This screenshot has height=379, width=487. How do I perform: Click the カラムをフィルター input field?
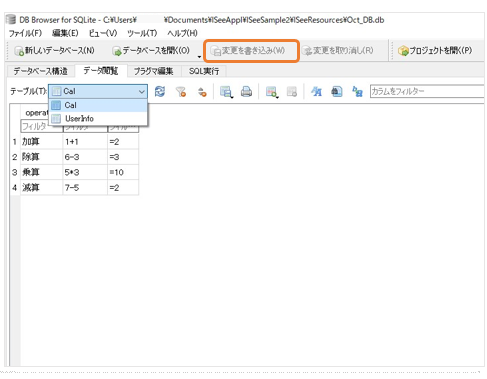tap(427, 91)
